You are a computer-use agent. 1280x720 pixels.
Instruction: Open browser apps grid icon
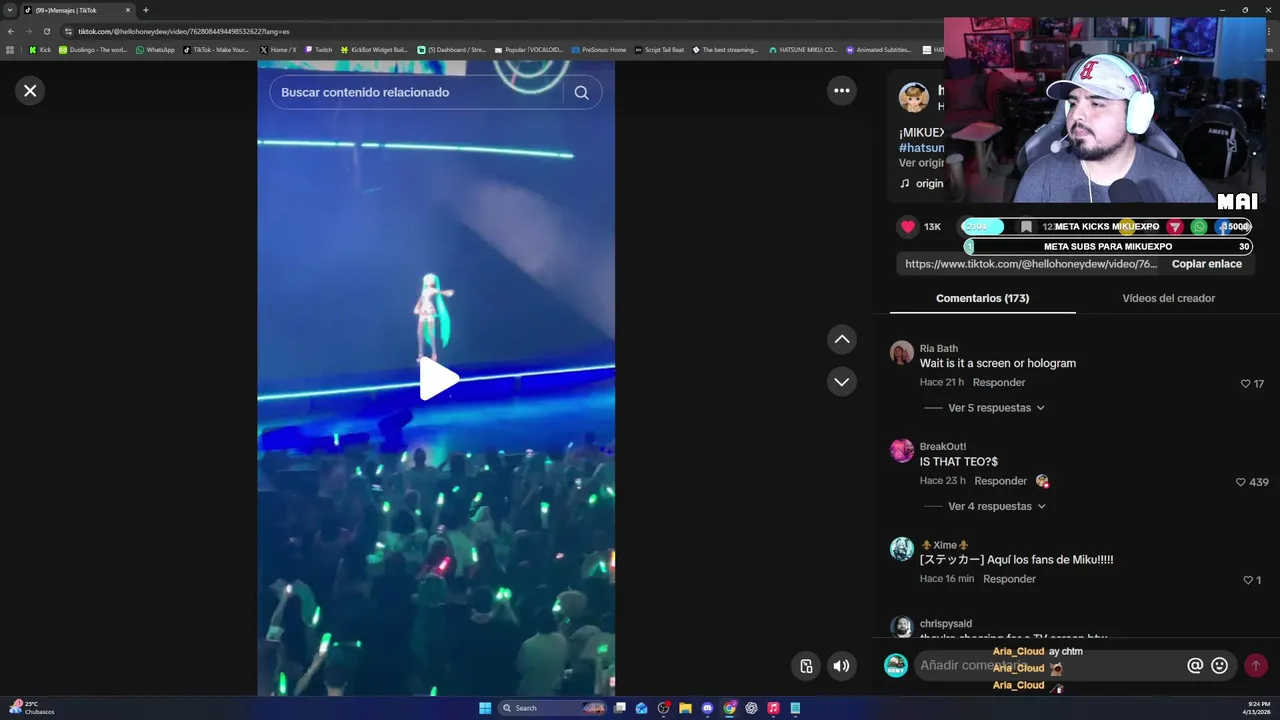pos(10,50)
